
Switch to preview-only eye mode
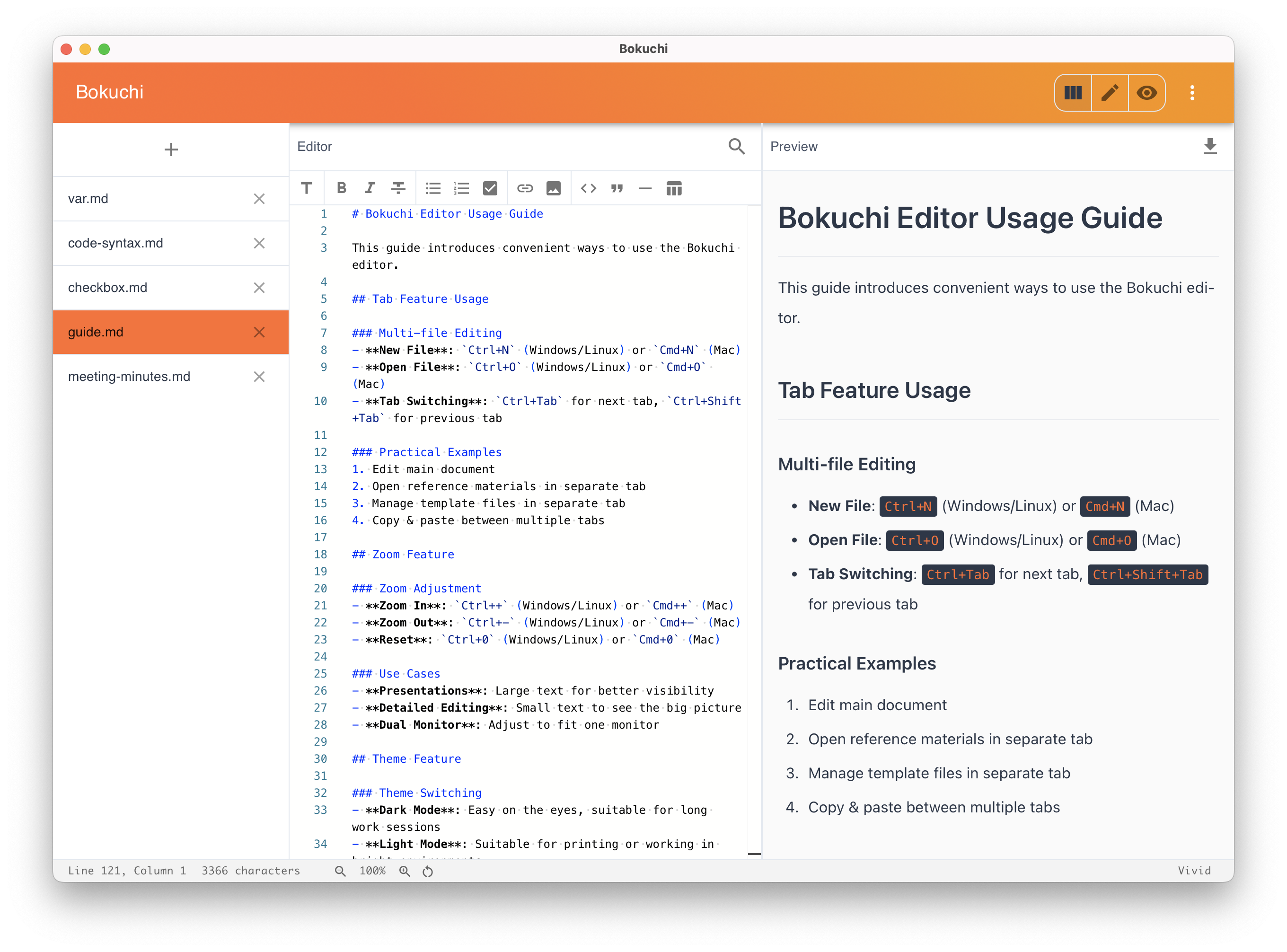pos(1146,93)
